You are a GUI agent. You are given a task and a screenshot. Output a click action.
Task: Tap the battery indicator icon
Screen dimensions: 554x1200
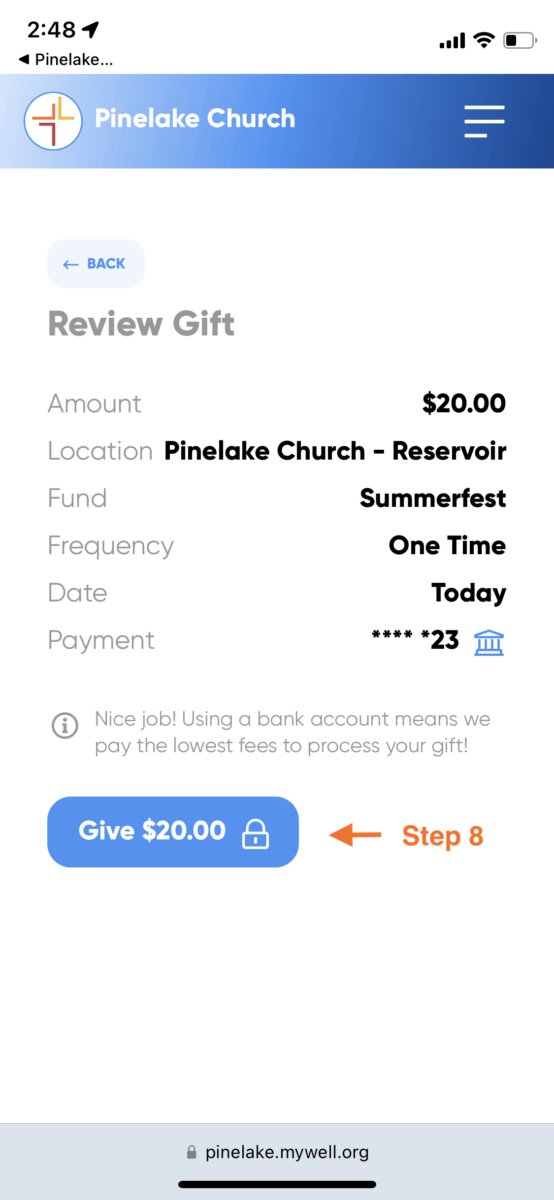coord(520,41)
